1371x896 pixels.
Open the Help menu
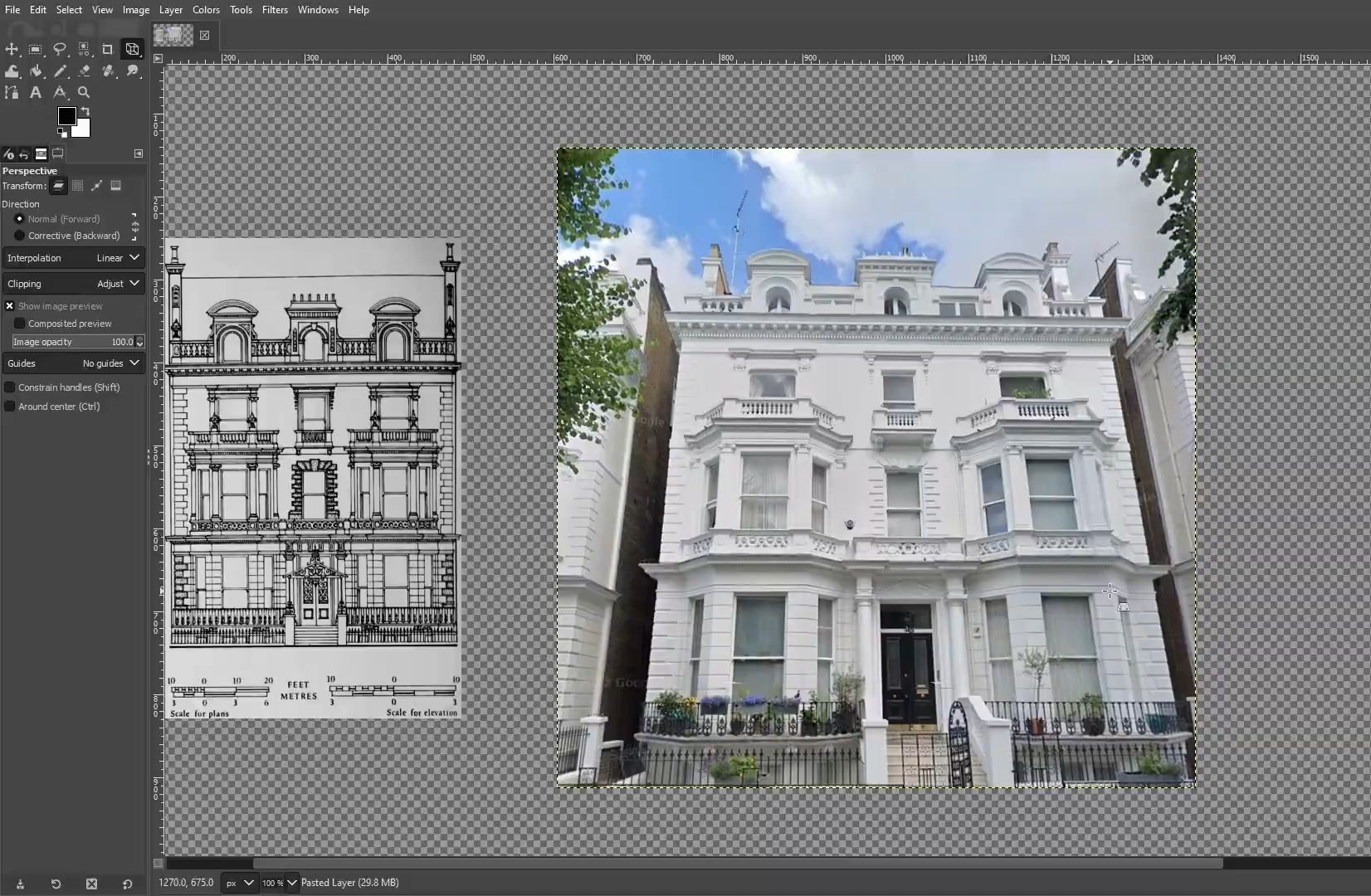[x=359, y=10]
